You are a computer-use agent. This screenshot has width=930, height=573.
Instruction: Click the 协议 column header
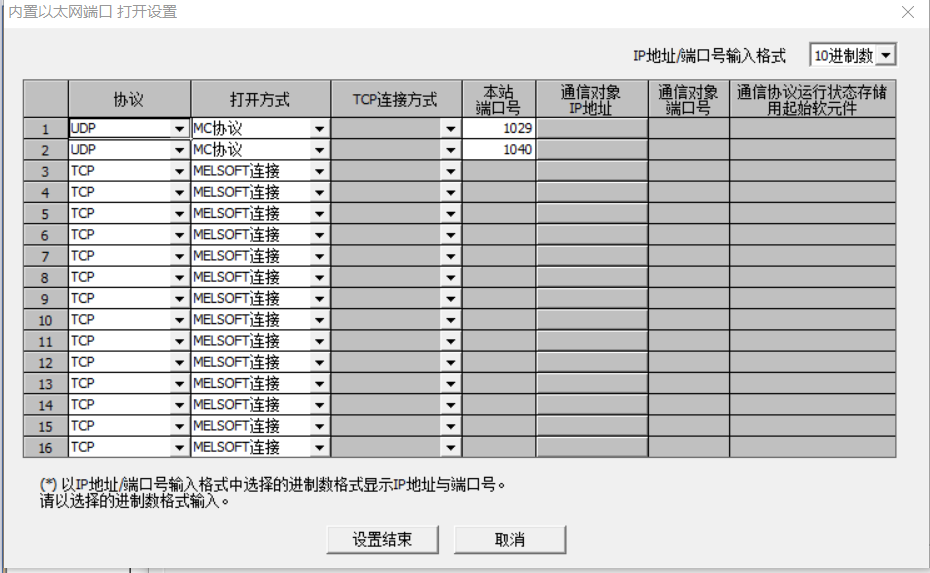coord(129,99)
